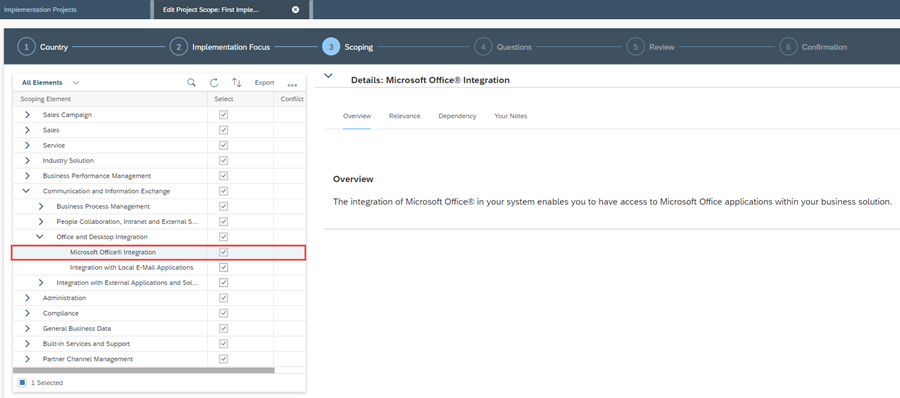Close the Edit Project Scope tab

[295, 10]
